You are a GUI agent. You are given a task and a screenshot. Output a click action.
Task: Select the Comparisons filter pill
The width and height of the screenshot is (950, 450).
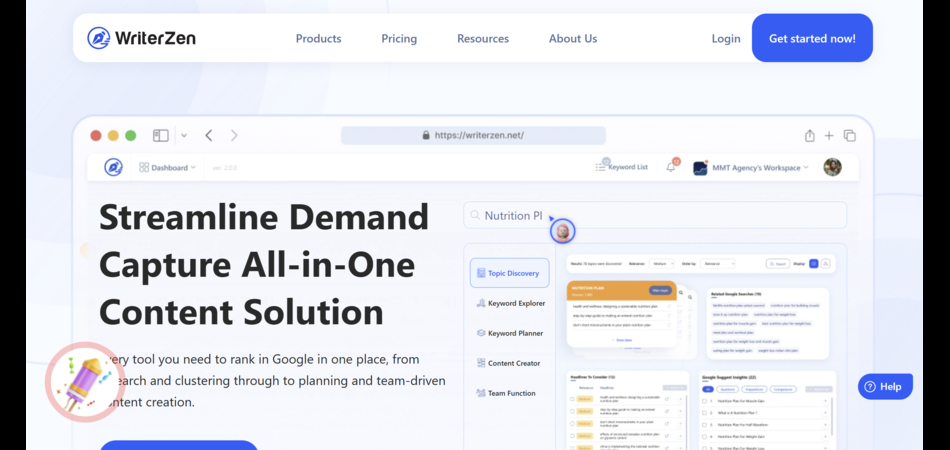pos(782,389)
